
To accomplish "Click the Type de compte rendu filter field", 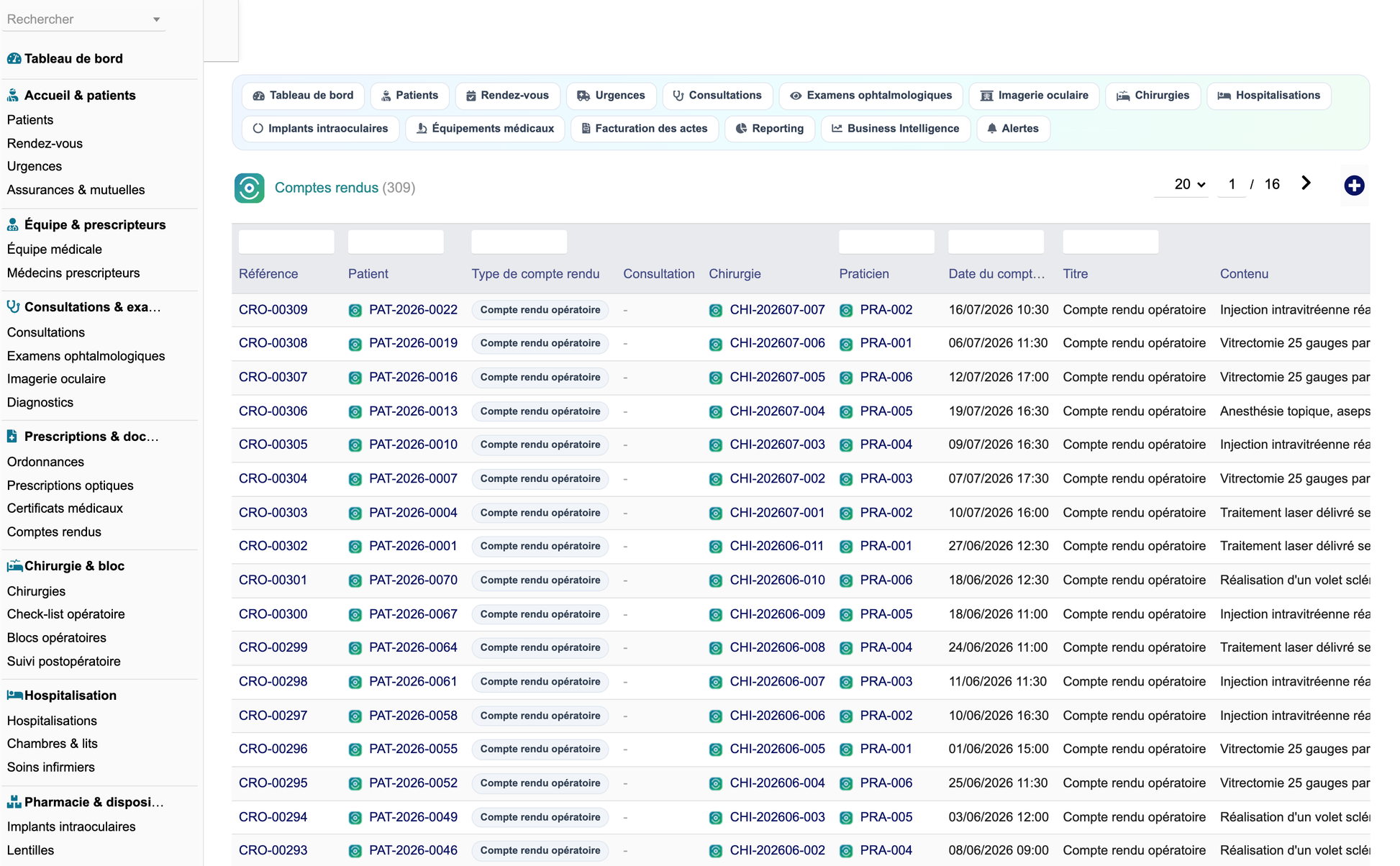I will click(519, 242).
